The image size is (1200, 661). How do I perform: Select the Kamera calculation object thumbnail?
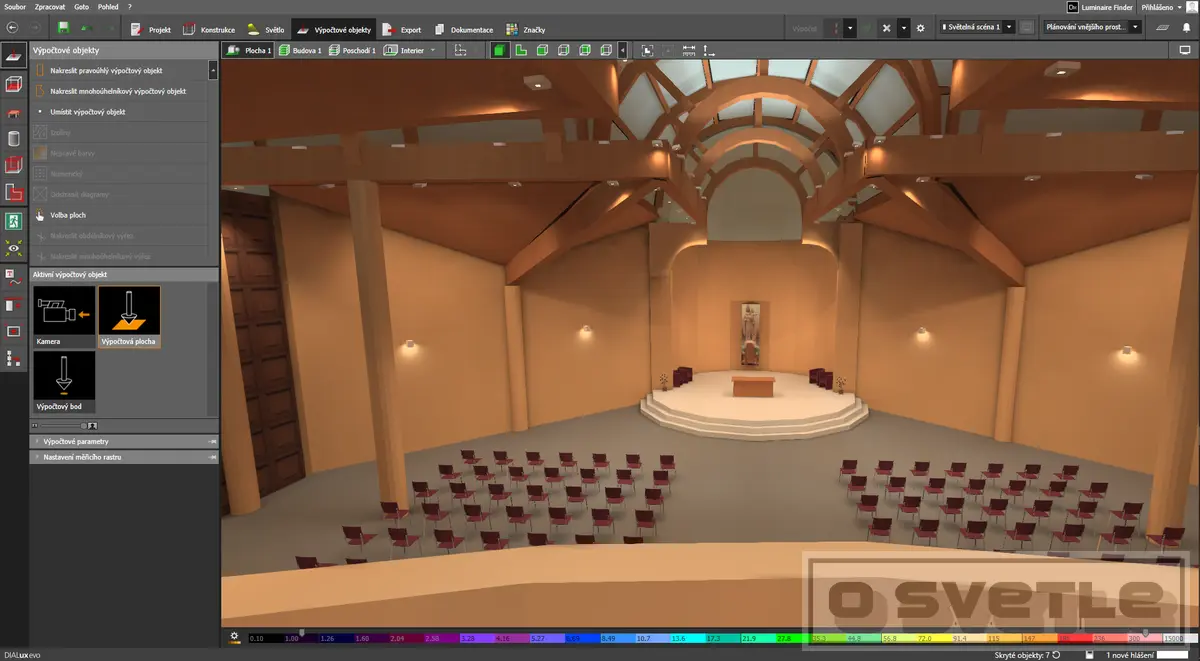64,317
